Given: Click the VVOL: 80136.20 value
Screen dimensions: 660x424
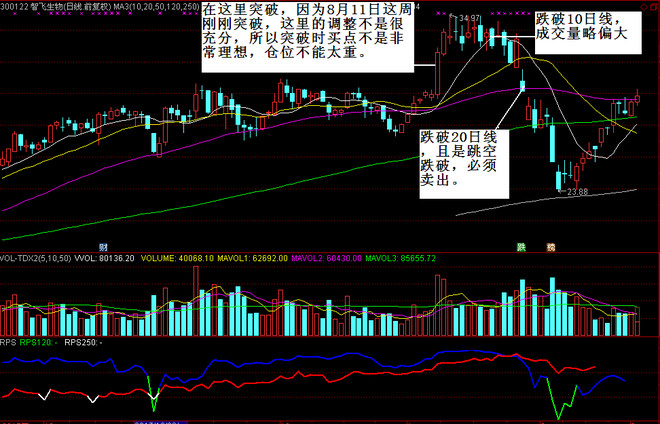Looking at the screenshot, I should coord(104,258).
